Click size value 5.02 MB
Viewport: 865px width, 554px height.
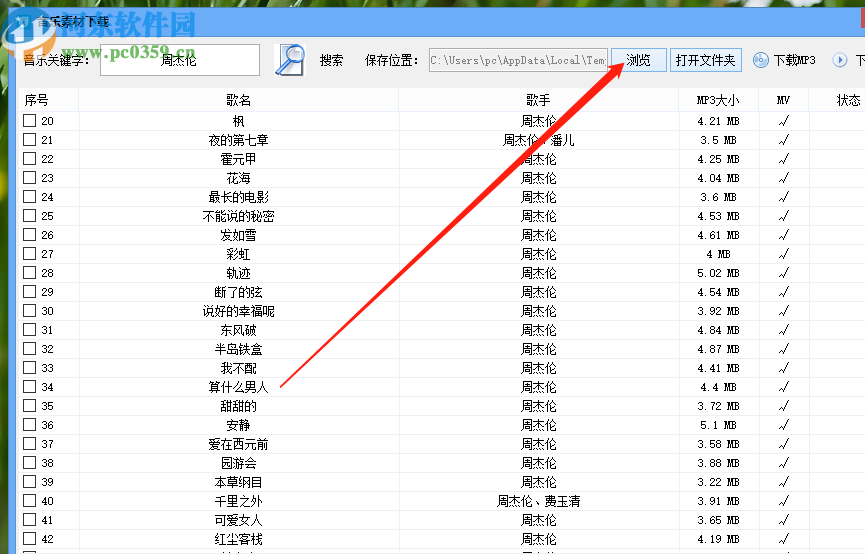pos(718,273)
